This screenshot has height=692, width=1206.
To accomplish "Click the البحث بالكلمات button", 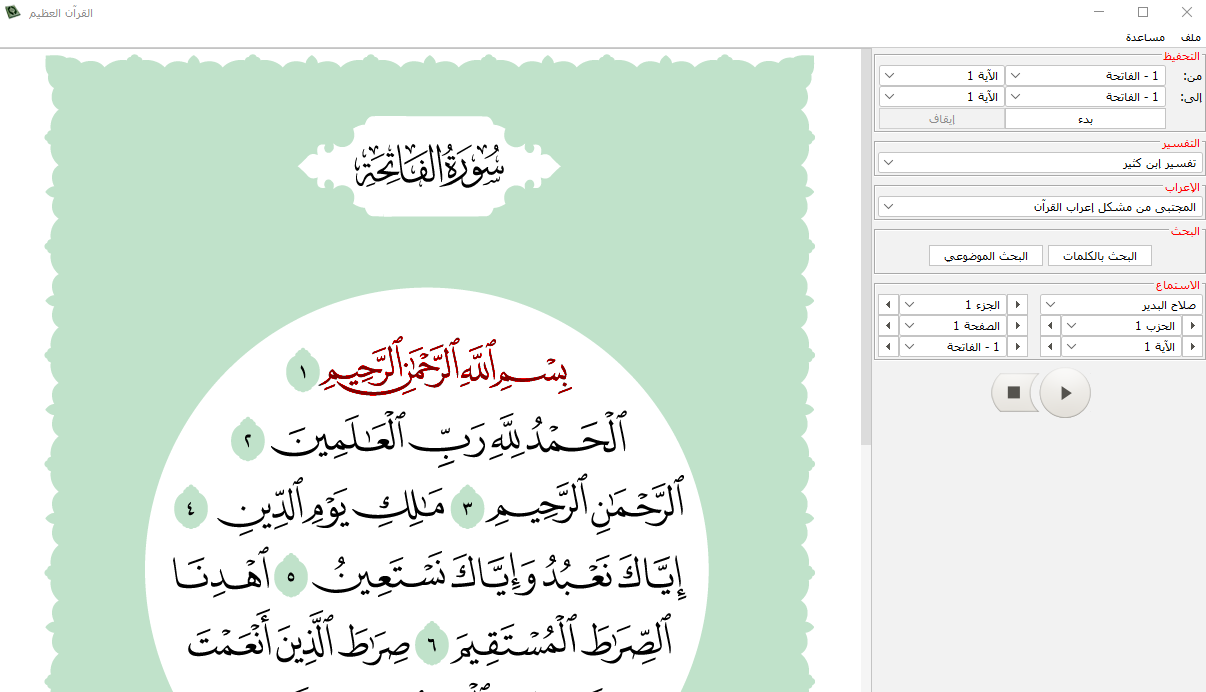I will click(x=1100, y=256).
